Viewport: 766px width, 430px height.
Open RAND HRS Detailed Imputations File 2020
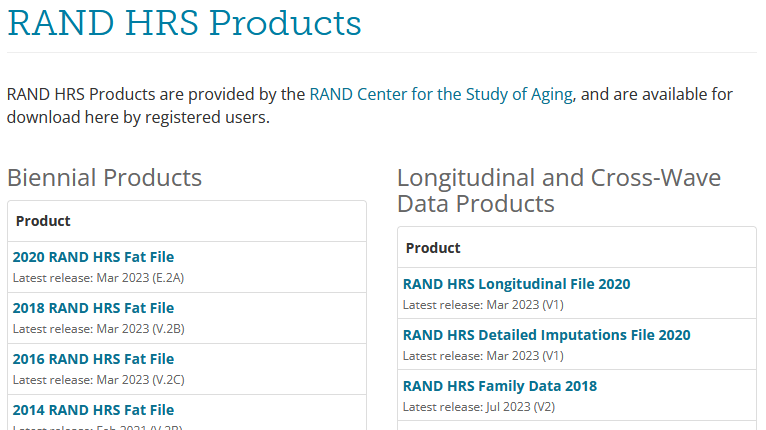(x=546, y=335)
